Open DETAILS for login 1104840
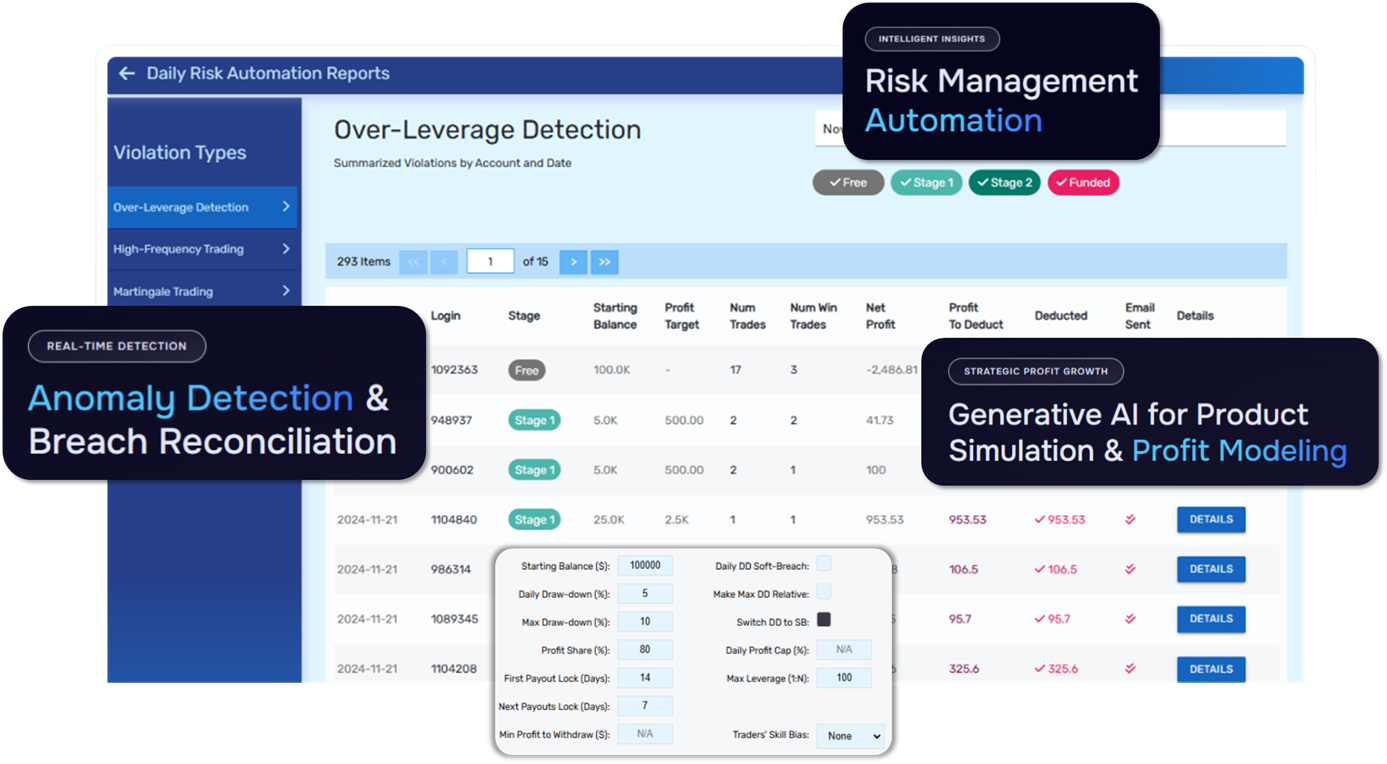 [1210, 520]
